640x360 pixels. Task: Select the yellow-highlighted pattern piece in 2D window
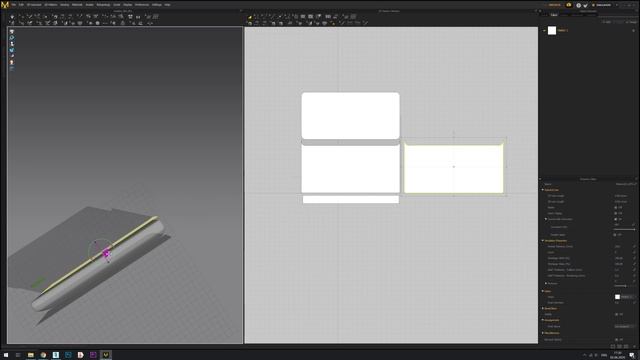[453, 167]
